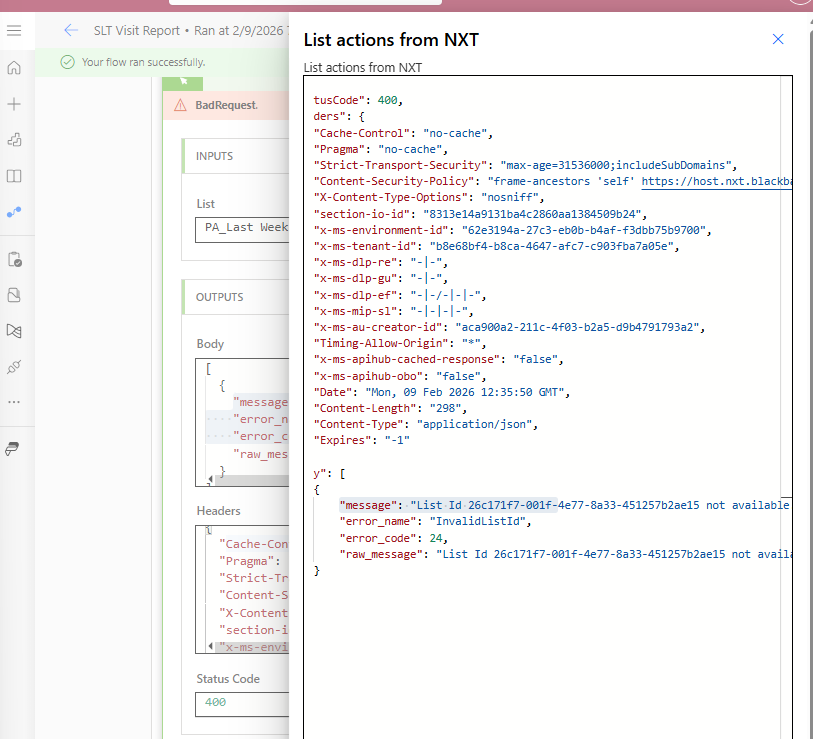Click the section-io-id header value
Viewport: 813px width, 739px height.
tap(532, 214)
